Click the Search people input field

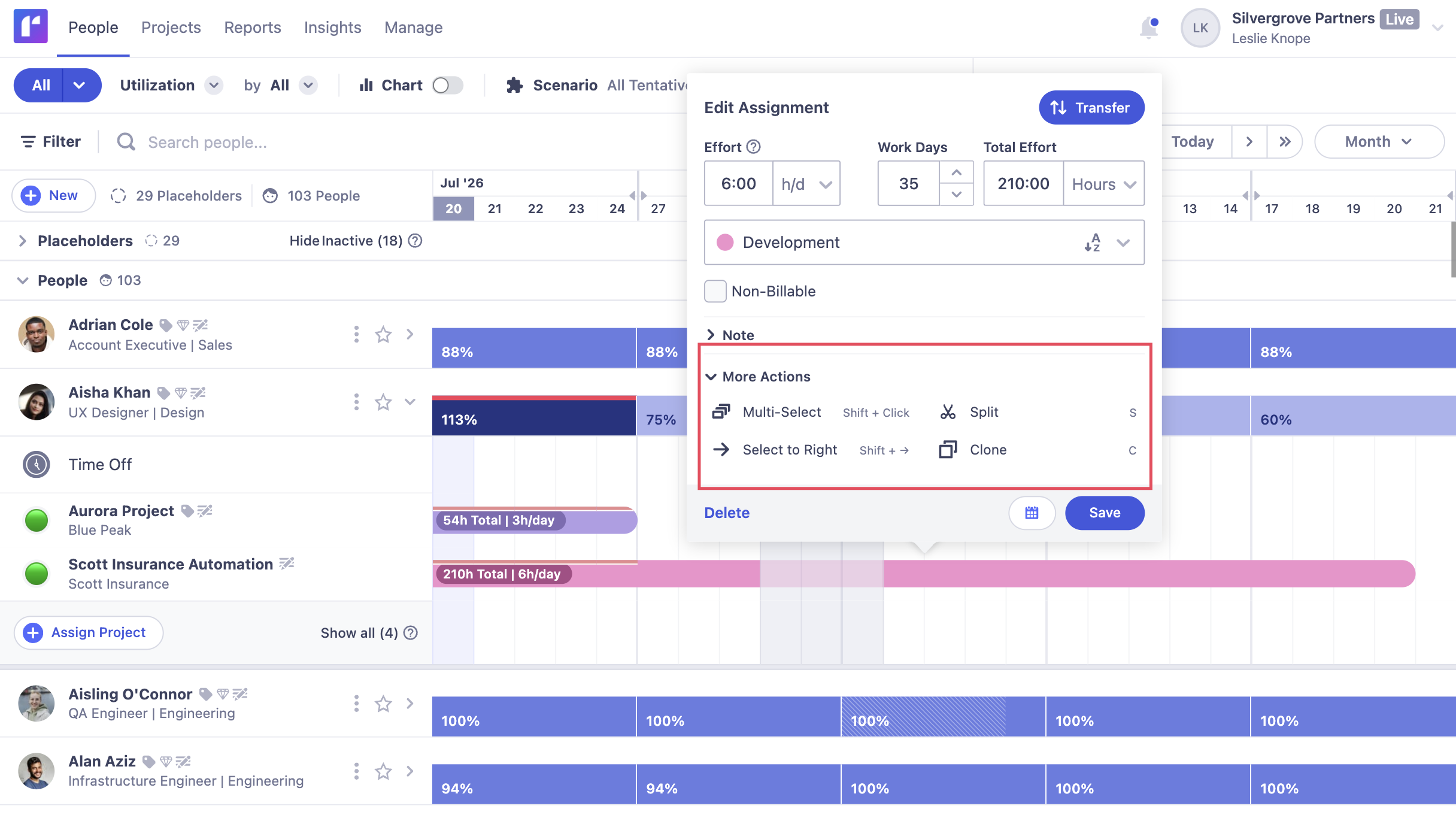coord(207,142)
